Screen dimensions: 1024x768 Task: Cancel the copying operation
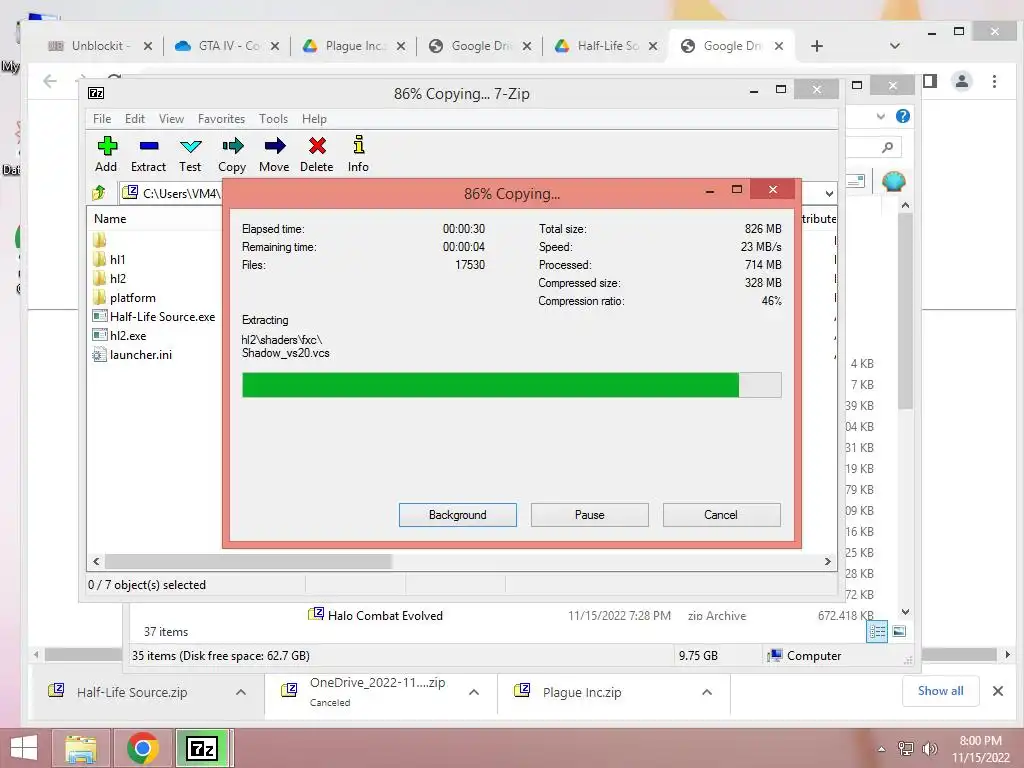coord(721,515)
